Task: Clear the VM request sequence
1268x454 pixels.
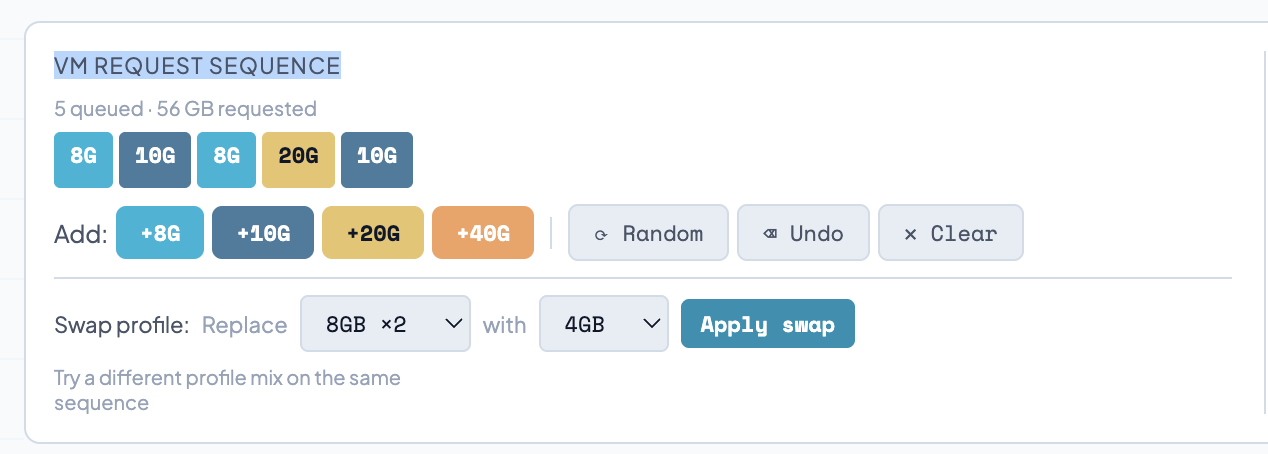Action: [950, 233]
